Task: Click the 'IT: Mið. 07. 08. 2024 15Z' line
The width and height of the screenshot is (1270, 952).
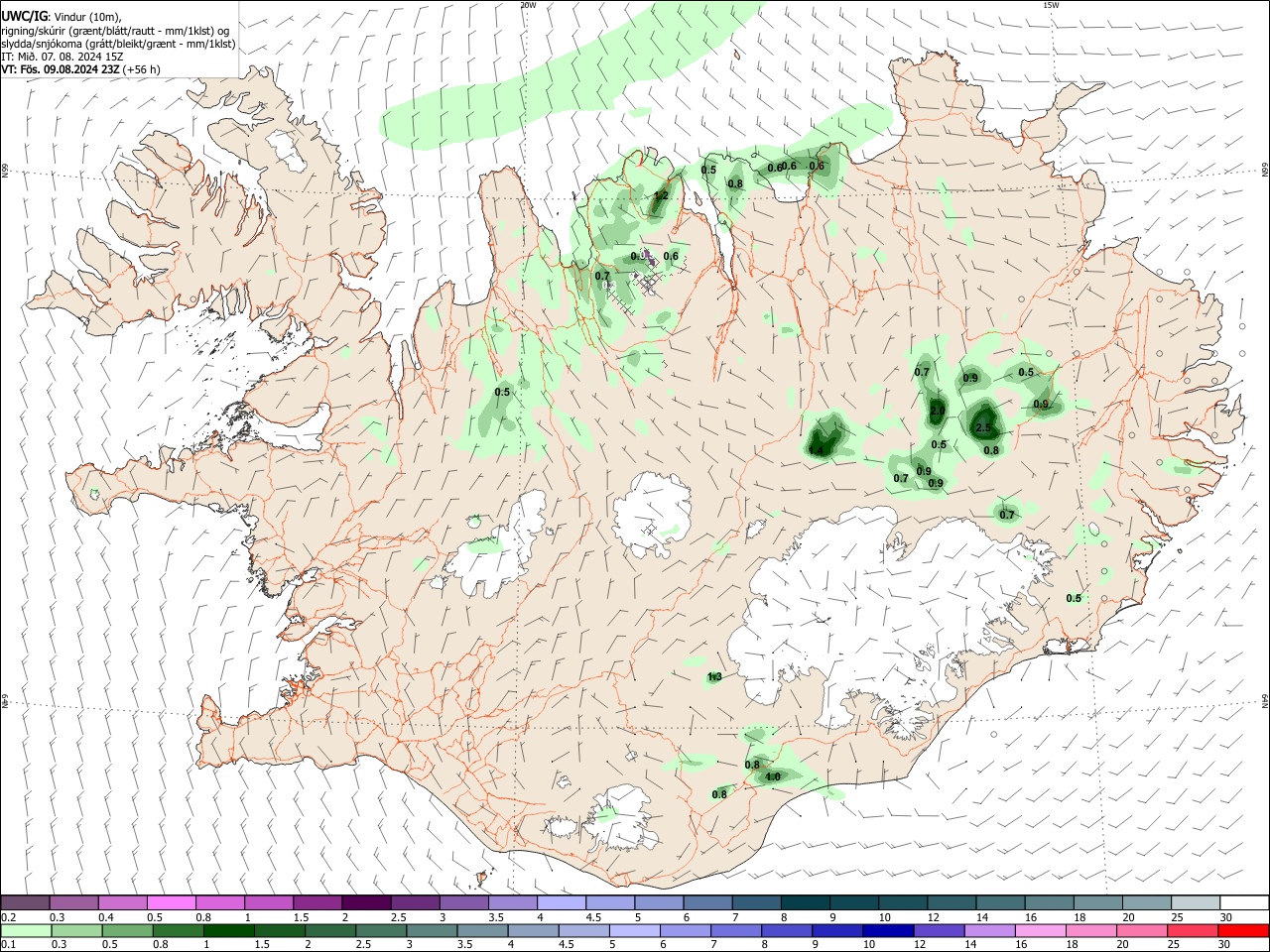Action: (63, 57)
